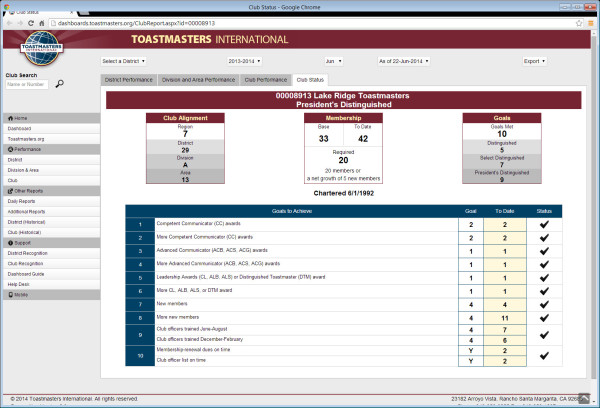Open the Jun month dropdown

tap(334, 61)
